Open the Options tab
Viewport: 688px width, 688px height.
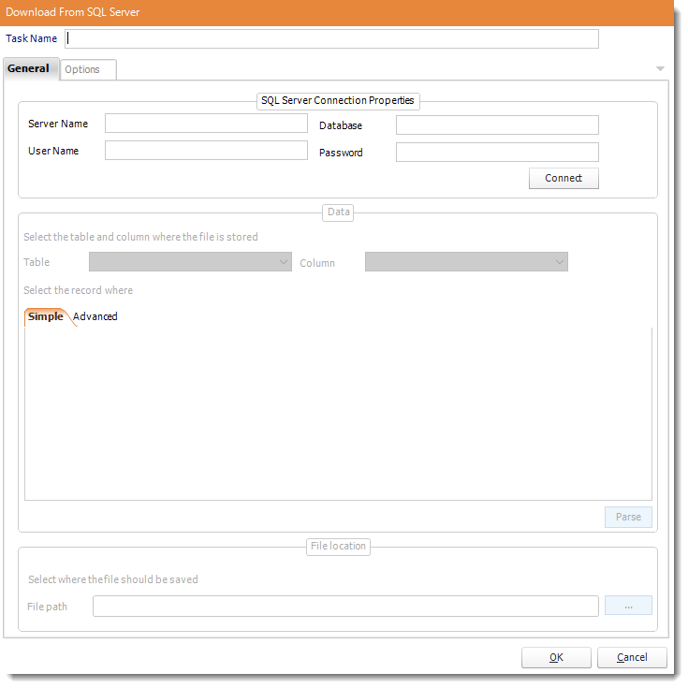pos(88,69)
